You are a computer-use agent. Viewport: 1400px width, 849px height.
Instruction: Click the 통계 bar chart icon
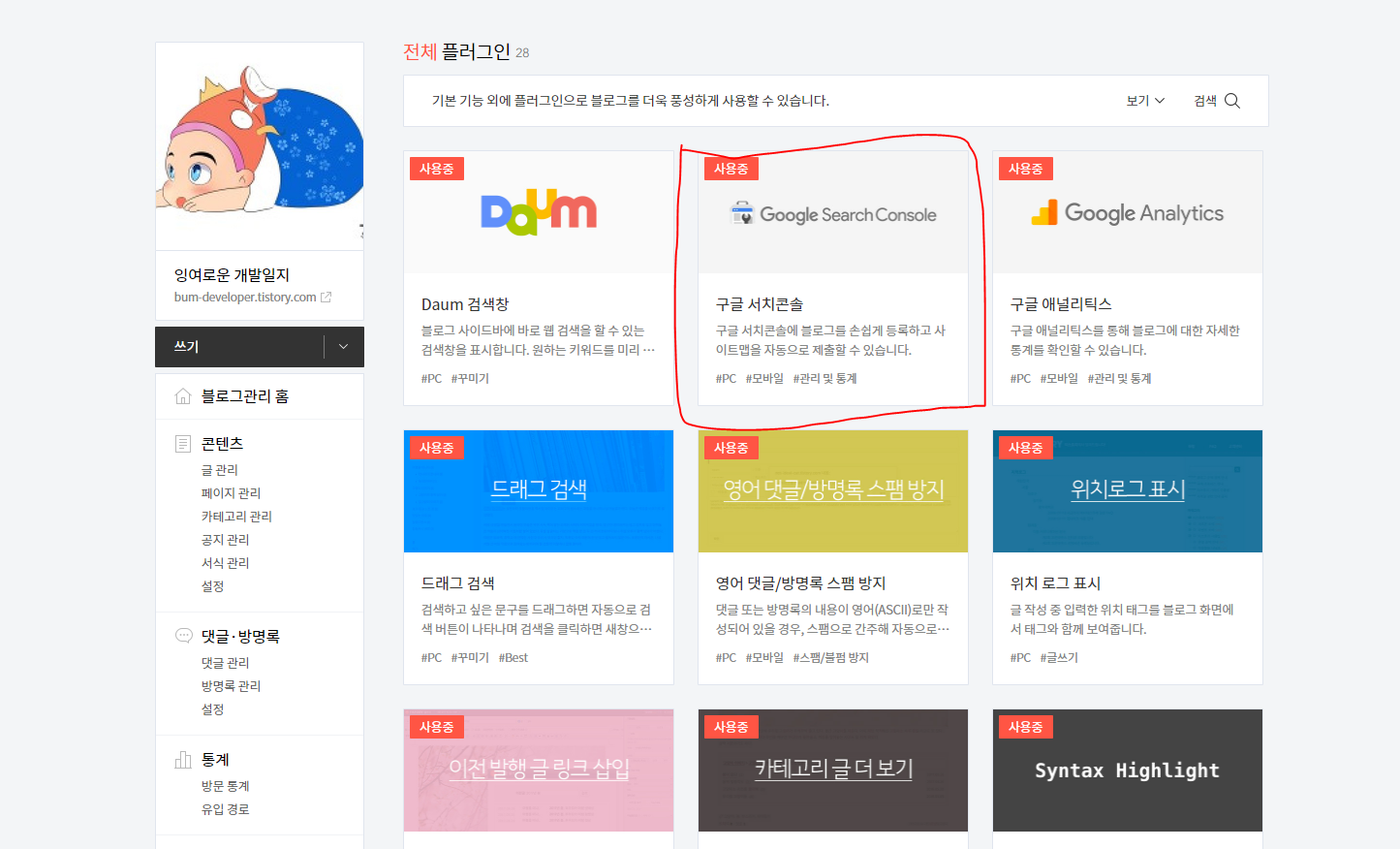(183, 760)
